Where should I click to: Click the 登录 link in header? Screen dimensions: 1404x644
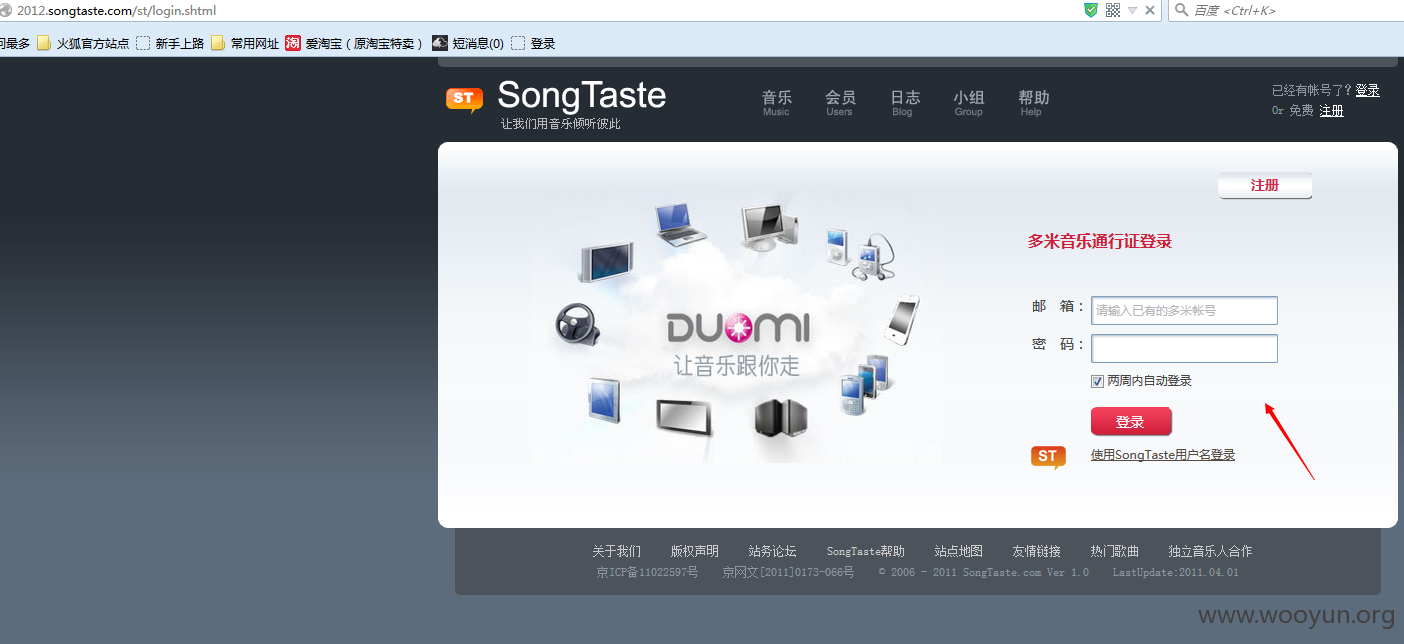[x=1367, y=90]
